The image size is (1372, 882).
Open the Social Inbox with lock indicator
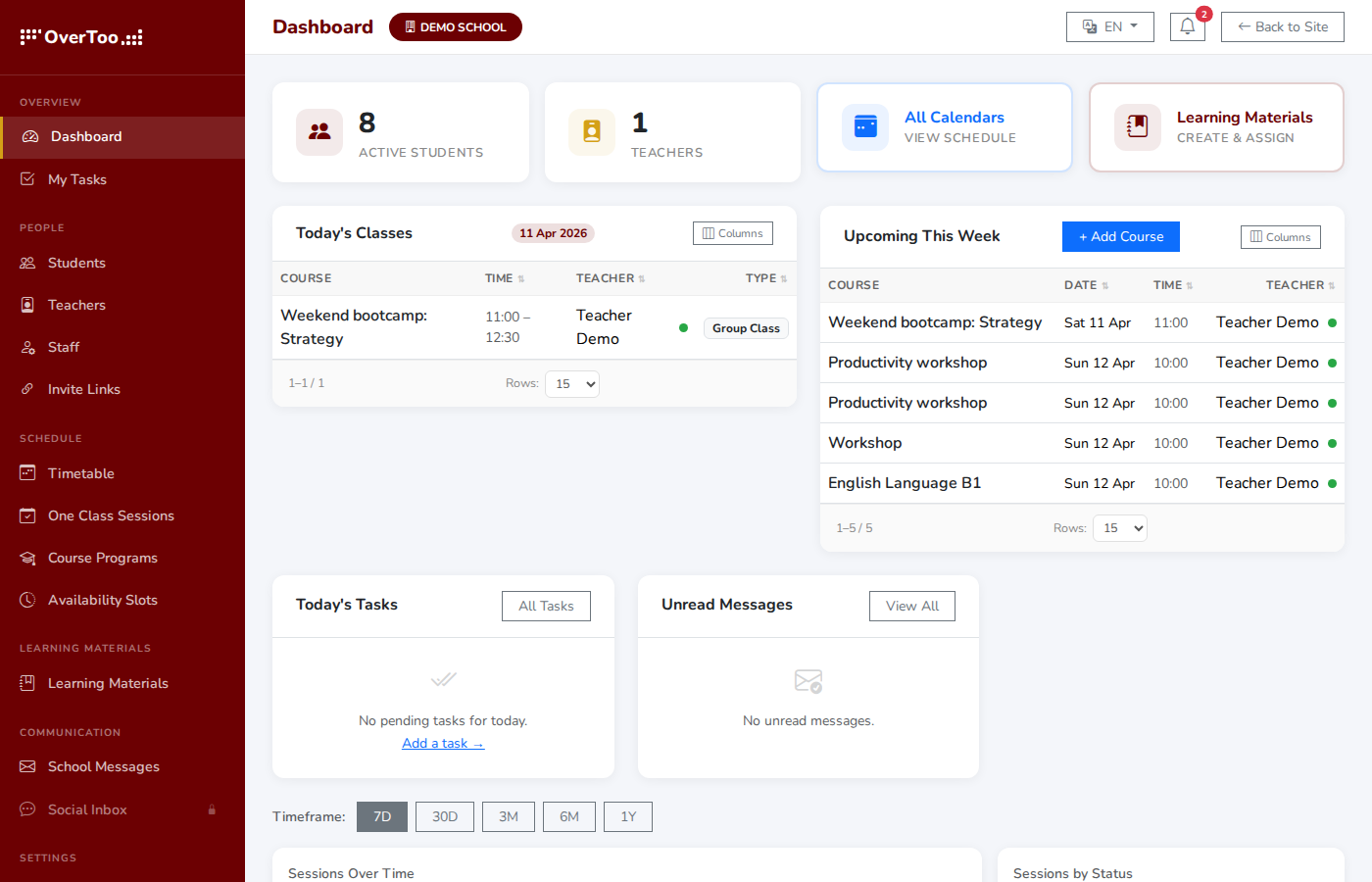89,809
